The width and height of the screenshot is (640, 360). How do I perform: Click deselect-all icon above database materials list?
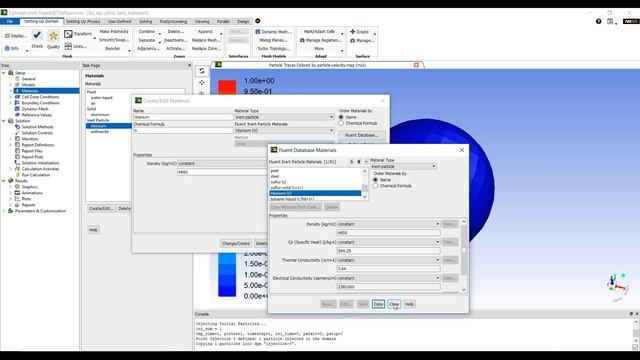point(359,162)
